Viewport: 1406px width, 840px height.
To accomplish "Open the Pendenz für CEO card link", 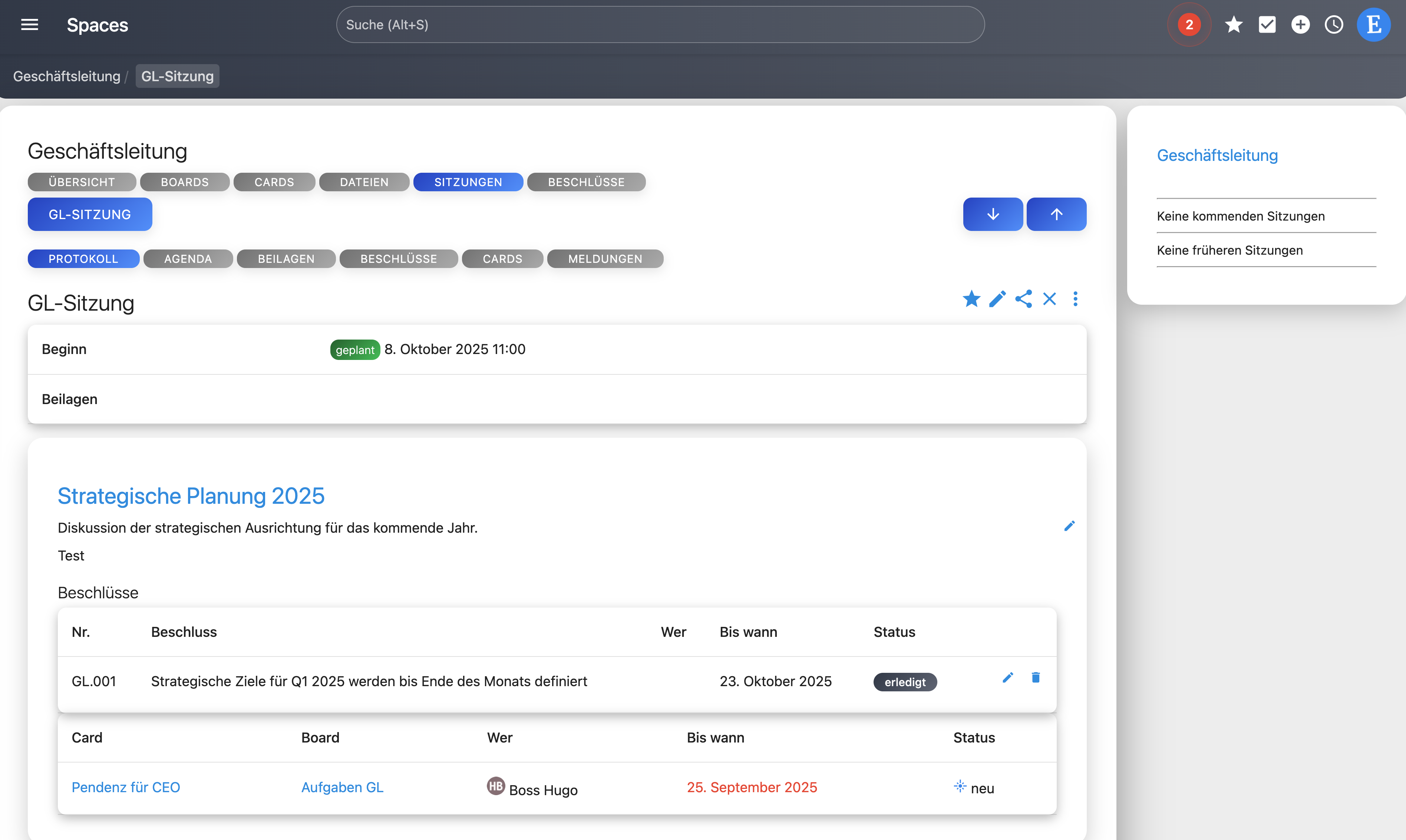I will click(x=126, y=787).
